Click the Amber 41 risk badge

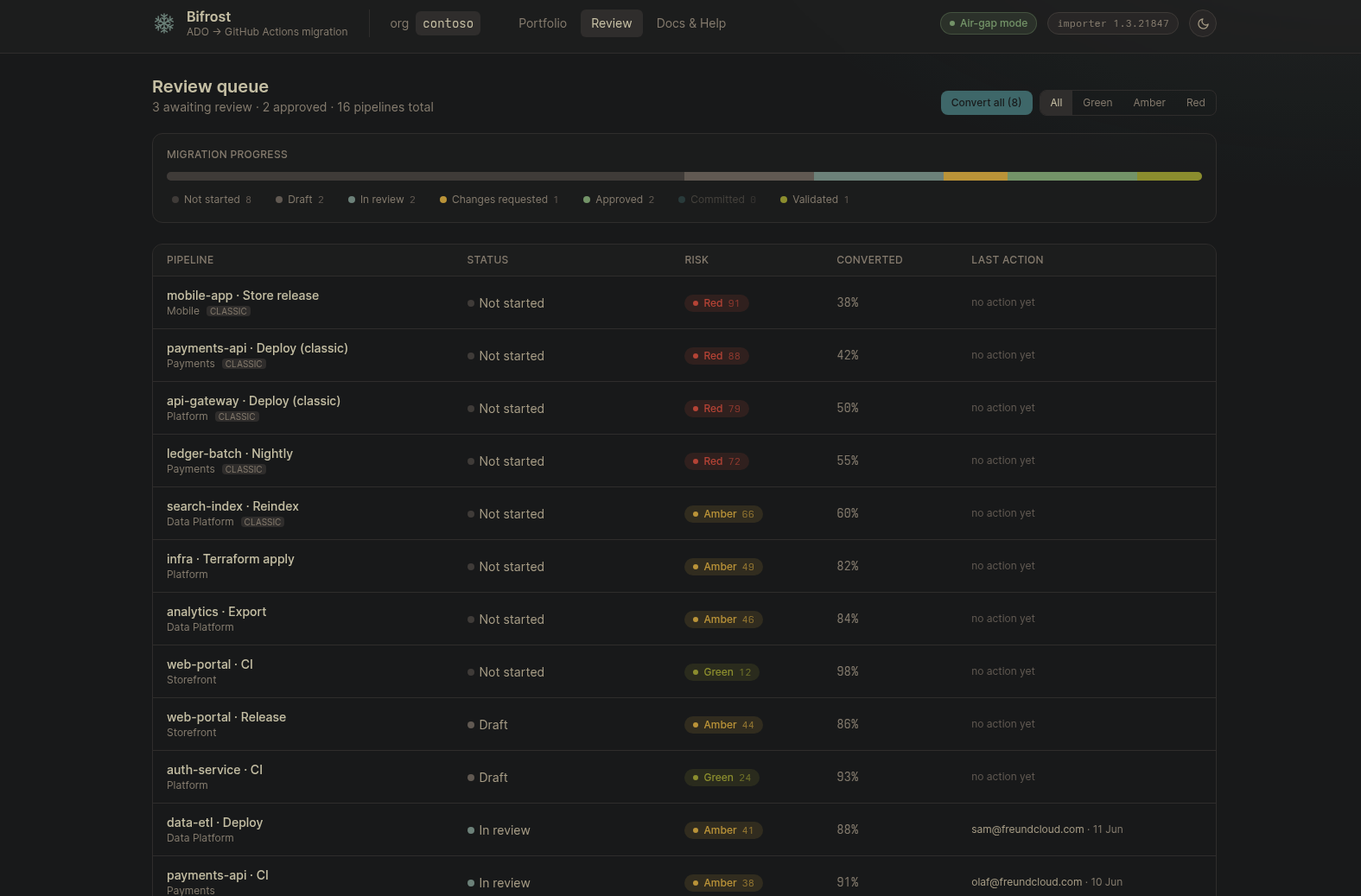click(x=723, y=830)
